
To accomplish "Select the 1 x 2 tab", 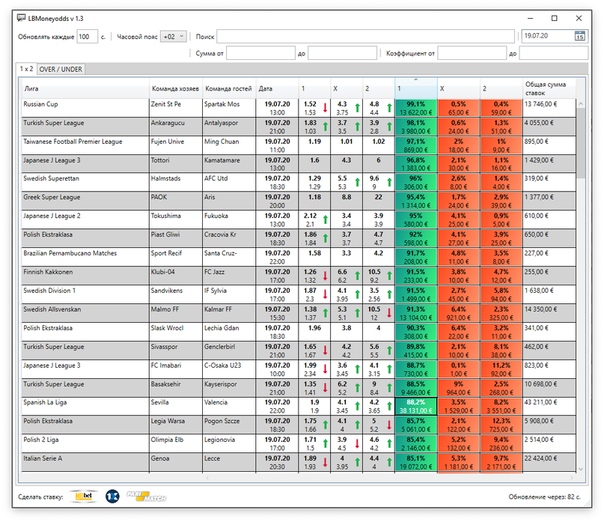I will click(x=27, y=69).
